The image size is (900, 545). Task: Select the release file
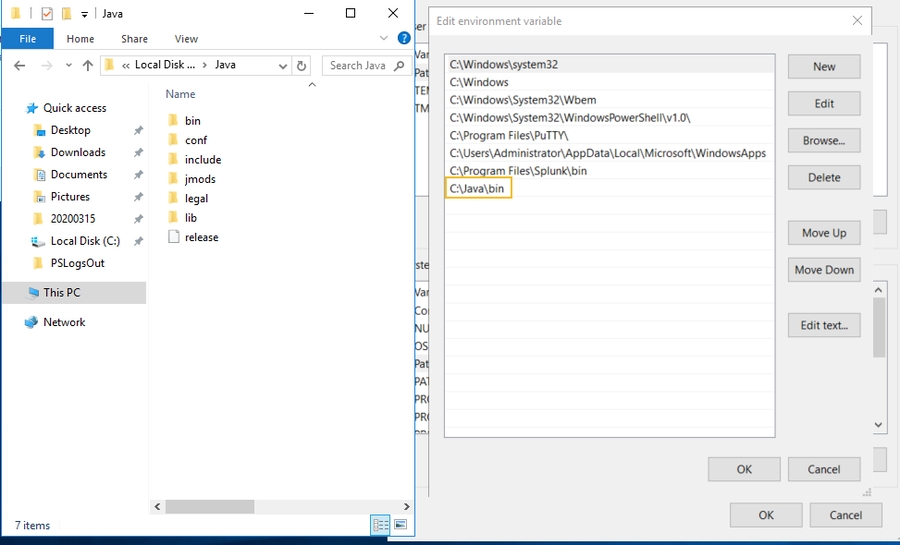click(x=201, y=238)
